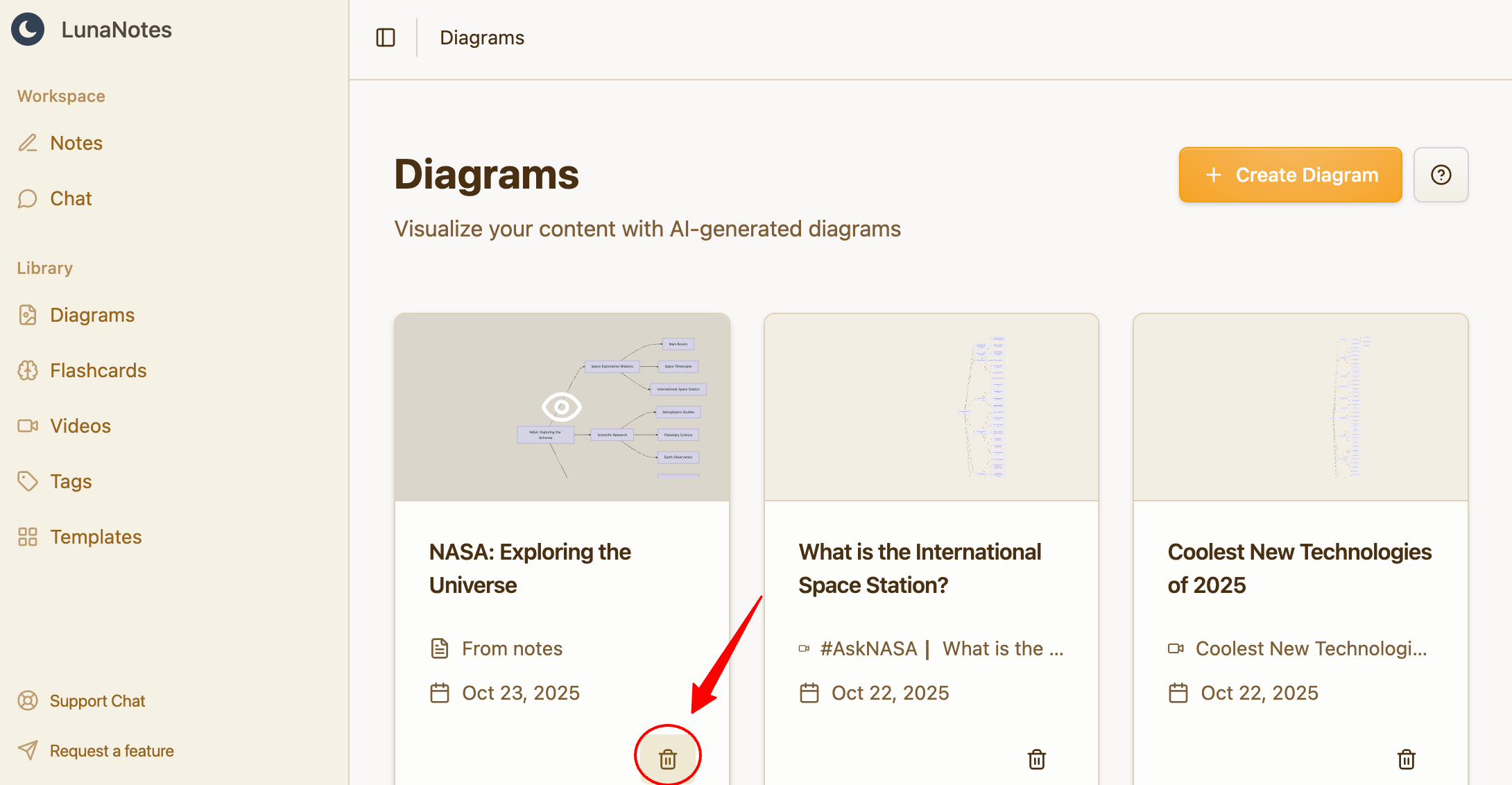Viewport: 1512px width, 785px height.
Task: Click the eye preview icon on NASA thumbnail
Action: click(x=561, y=407)
